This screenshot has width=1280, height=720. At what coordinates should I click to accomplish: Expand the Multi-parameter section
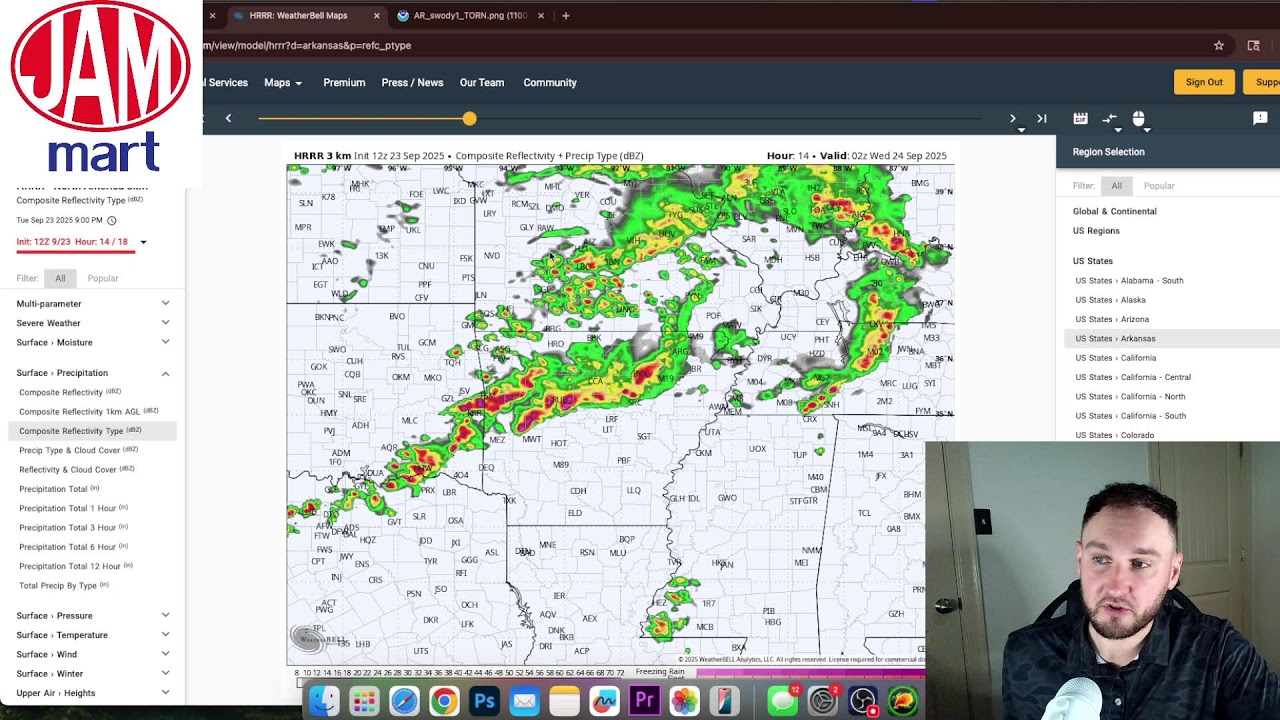tap(93, 304)
